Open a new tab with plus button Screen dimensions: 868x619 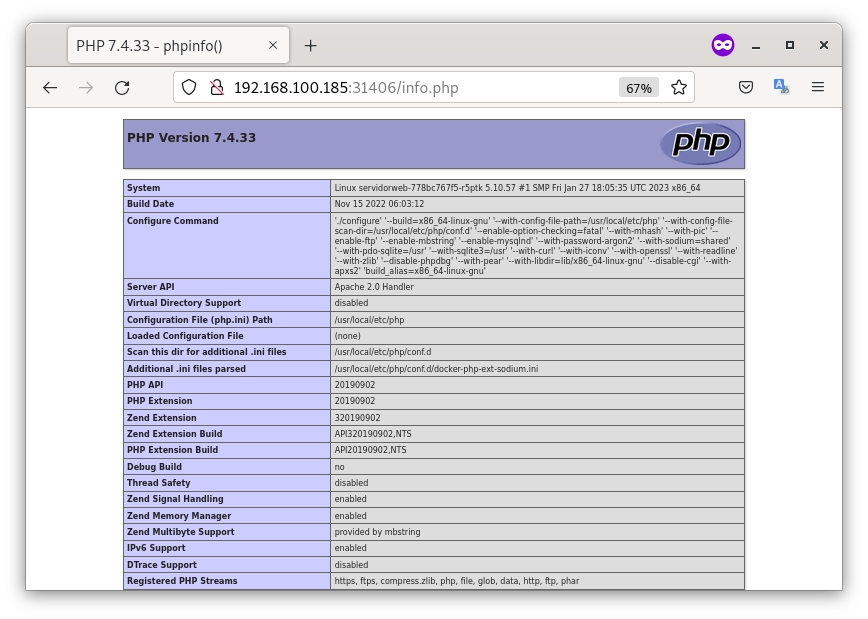point(311,45)
